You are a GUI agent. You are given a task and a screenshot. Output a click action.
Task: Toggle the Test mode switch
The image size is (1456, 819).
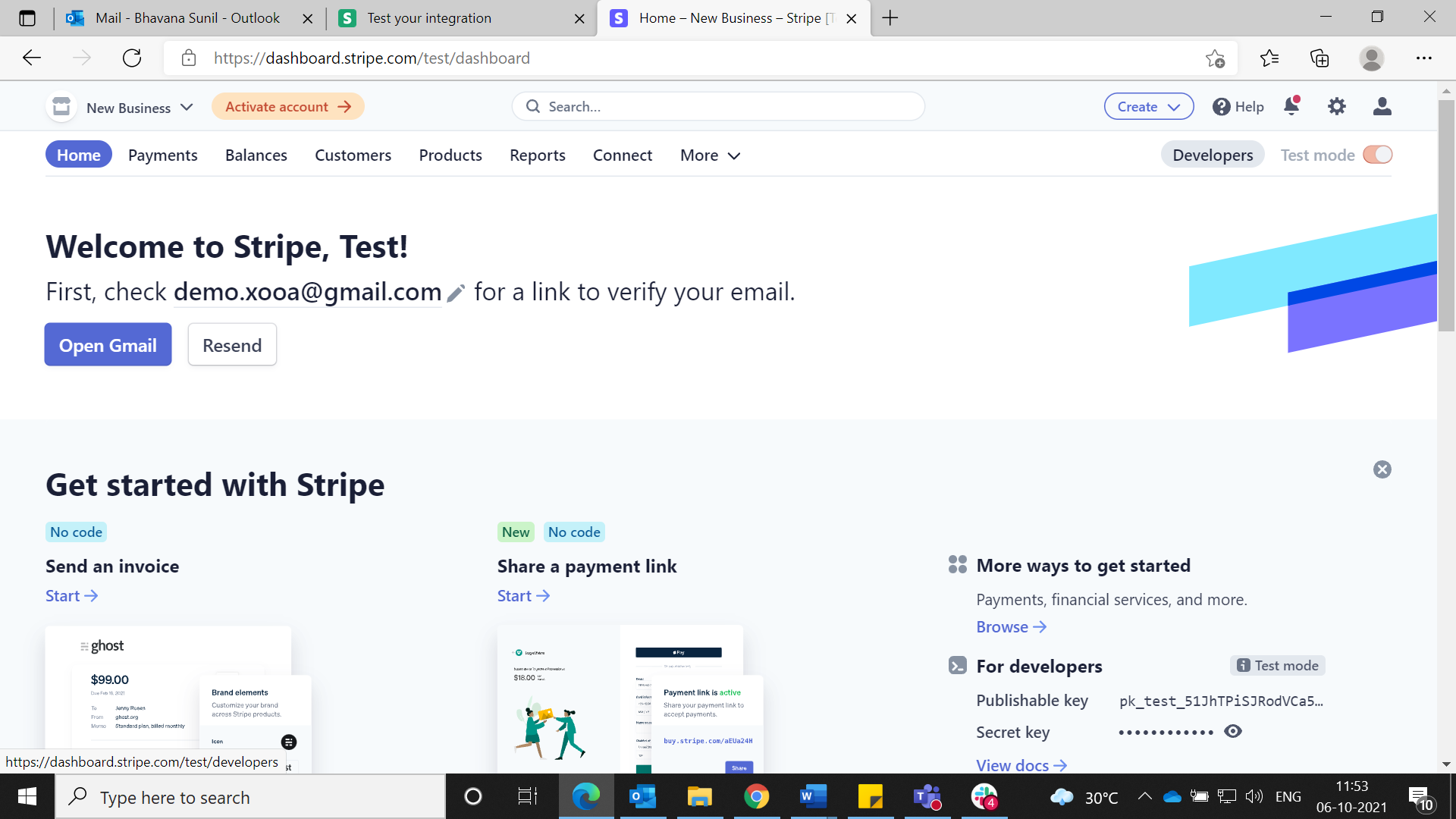pos(1378,155)
